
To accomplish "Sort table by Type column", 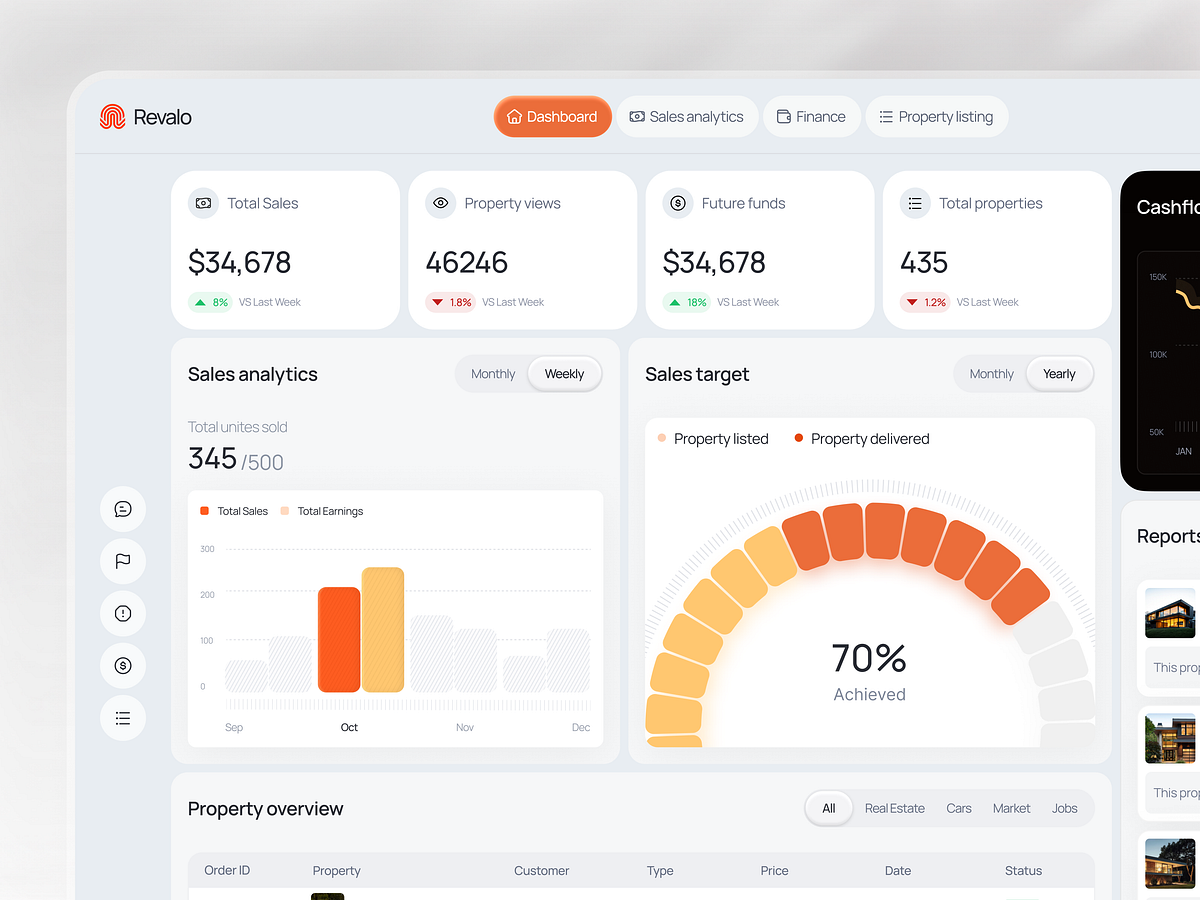I will tap(660, 870).
